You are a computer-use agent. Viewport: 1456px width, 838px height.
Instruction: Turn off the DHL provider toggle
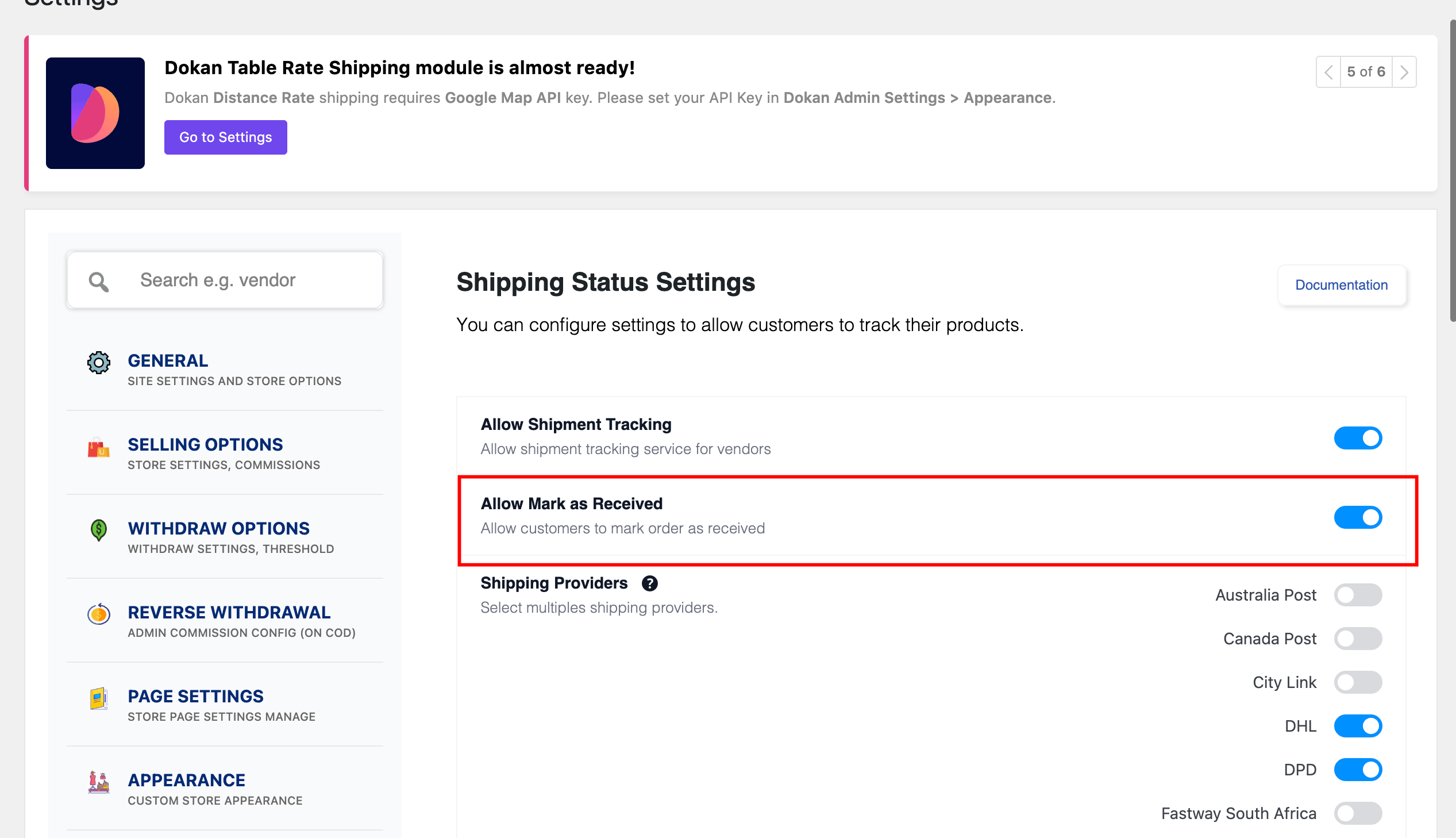1358,726
